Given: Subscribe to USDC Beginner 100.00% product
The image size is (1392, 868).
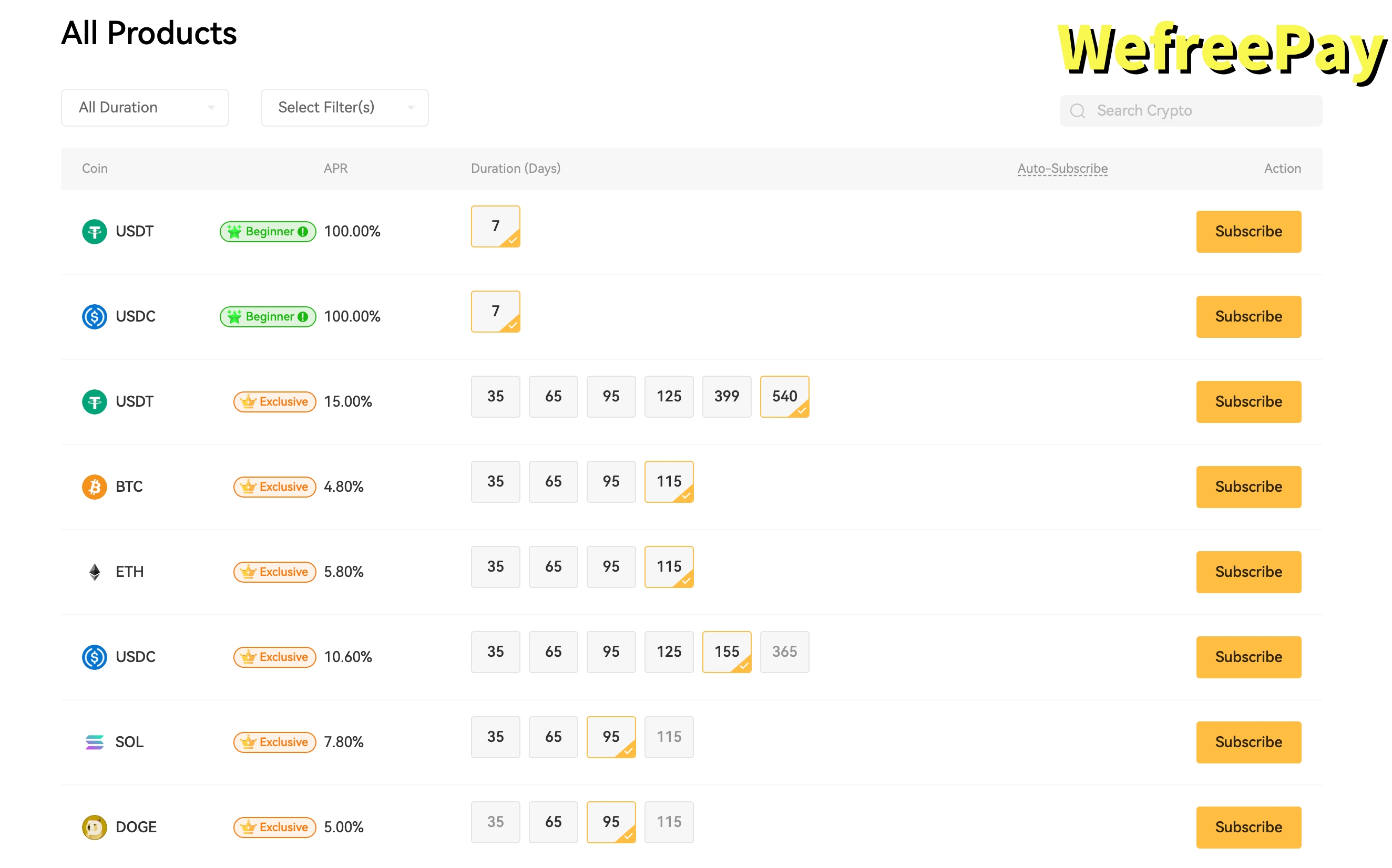Looking at the screenshot, I should [1248, 317].
